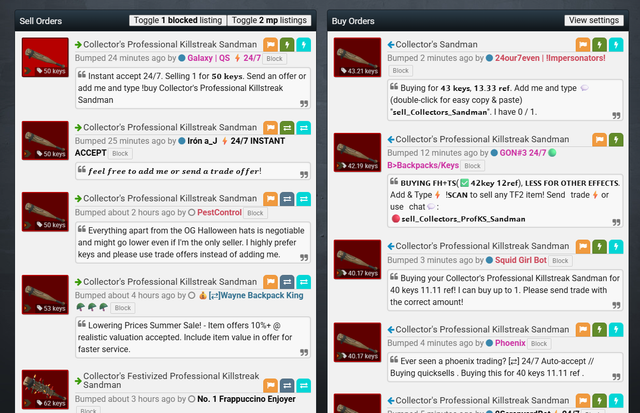Toggle 2 mp listings visibility
Viewport: 640px width, 413px height.
[x=269, y=20]
